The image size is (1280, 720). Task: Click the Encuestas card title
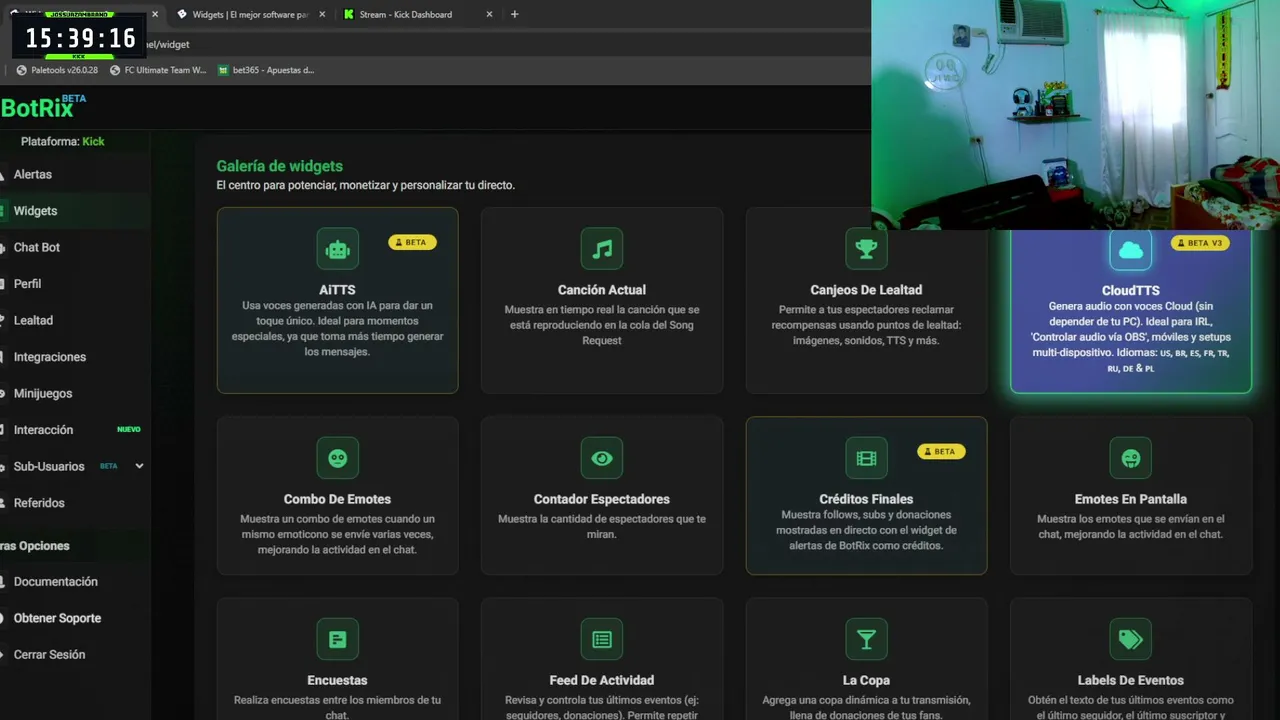tap(338, 680)
